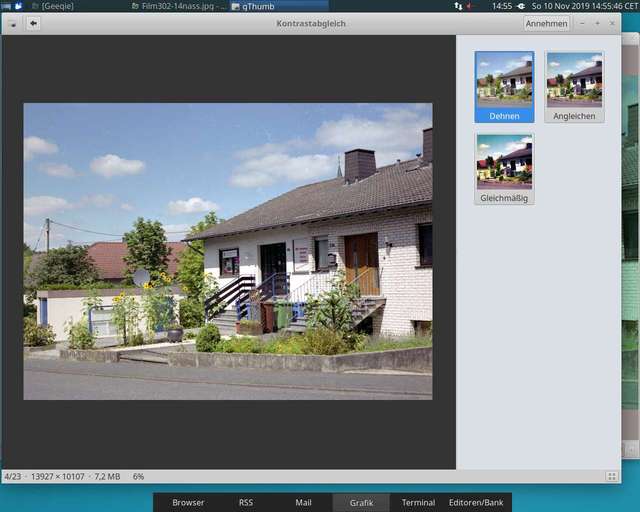Click the zoom-fit icon in the status bar
This screenshot has width=640, height=512.
tap(611, 477)
